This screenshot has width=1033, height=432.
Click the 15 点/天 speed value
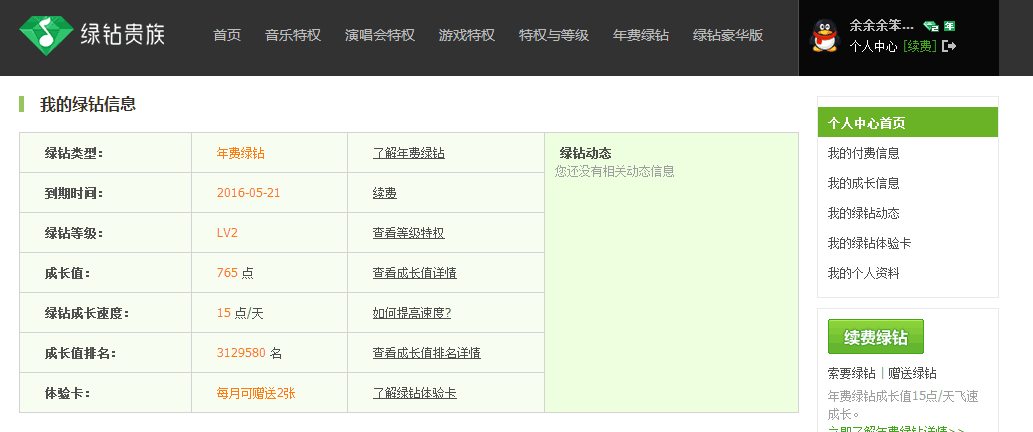pos(240,313)
